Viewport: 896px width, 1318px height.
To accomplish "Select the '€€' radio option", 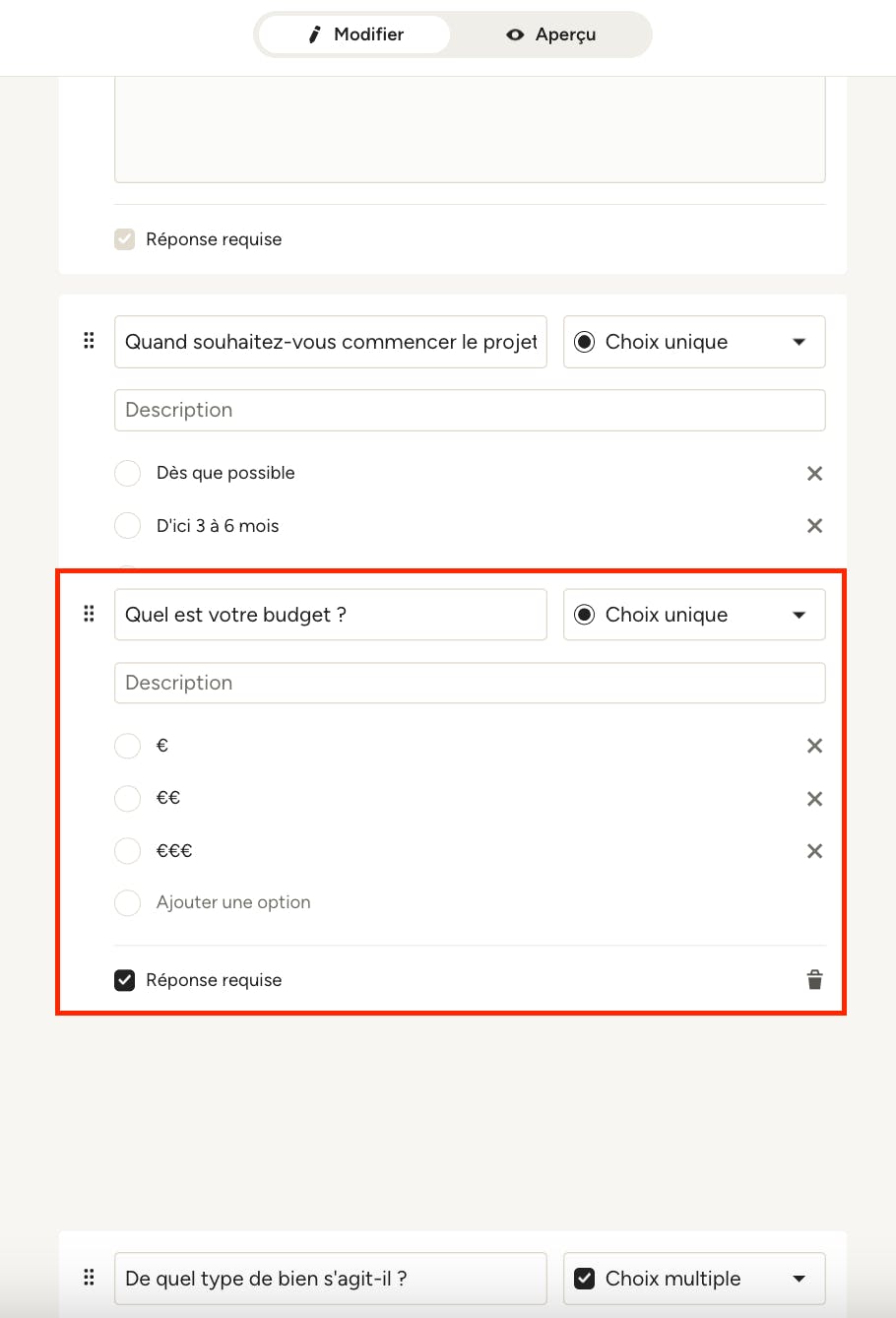I will 128,798.
